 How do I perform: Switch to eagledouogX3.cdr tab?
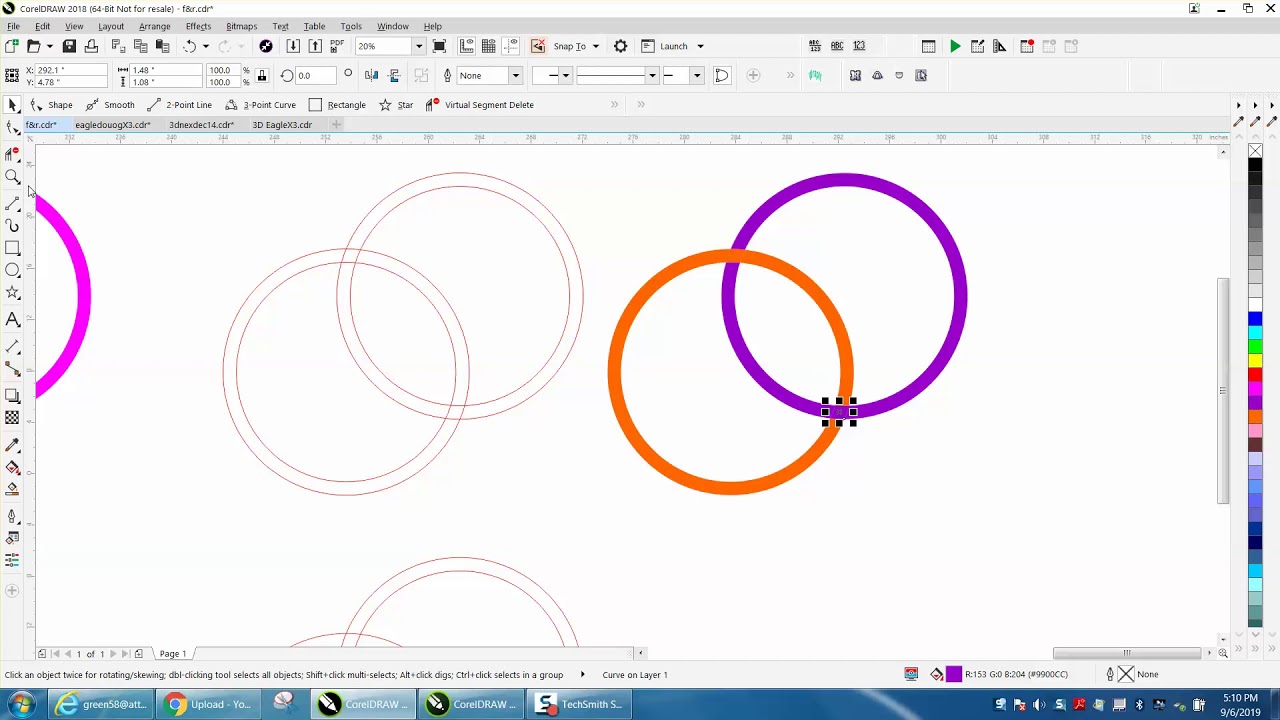(x=112, y=125)
